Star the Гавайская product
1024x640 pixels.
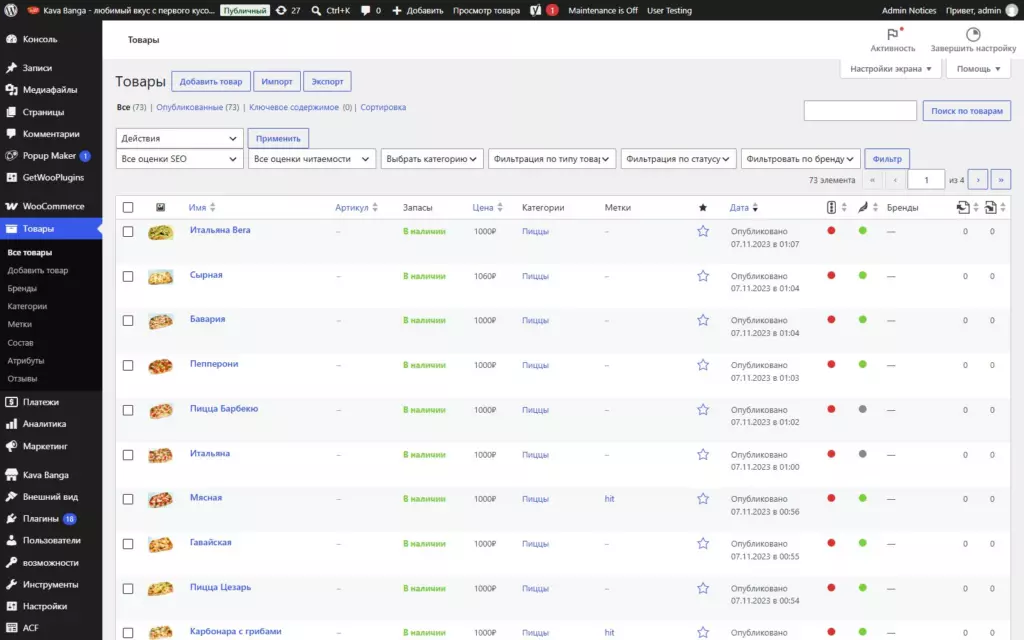click(703, 544)
